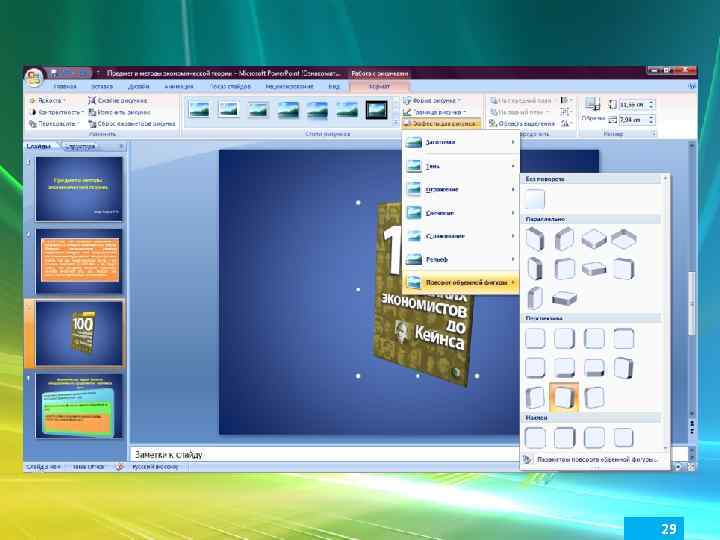Close the slides pane with its X

pyautogui.click(x=121, y=146)
